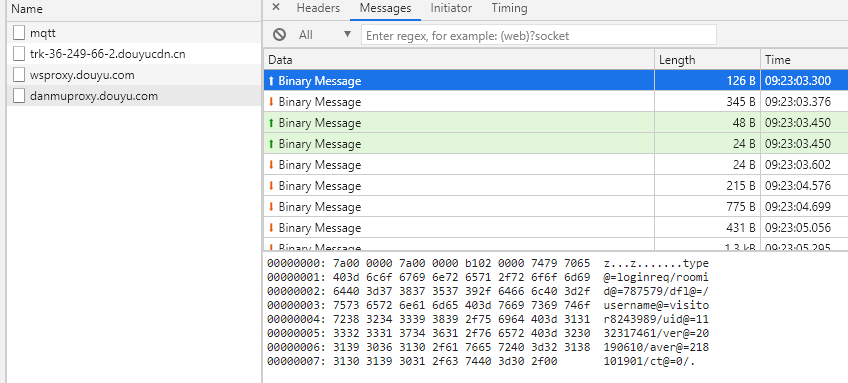Sort messages by Length column
848x383 pixels.
[x=707, y=60]
